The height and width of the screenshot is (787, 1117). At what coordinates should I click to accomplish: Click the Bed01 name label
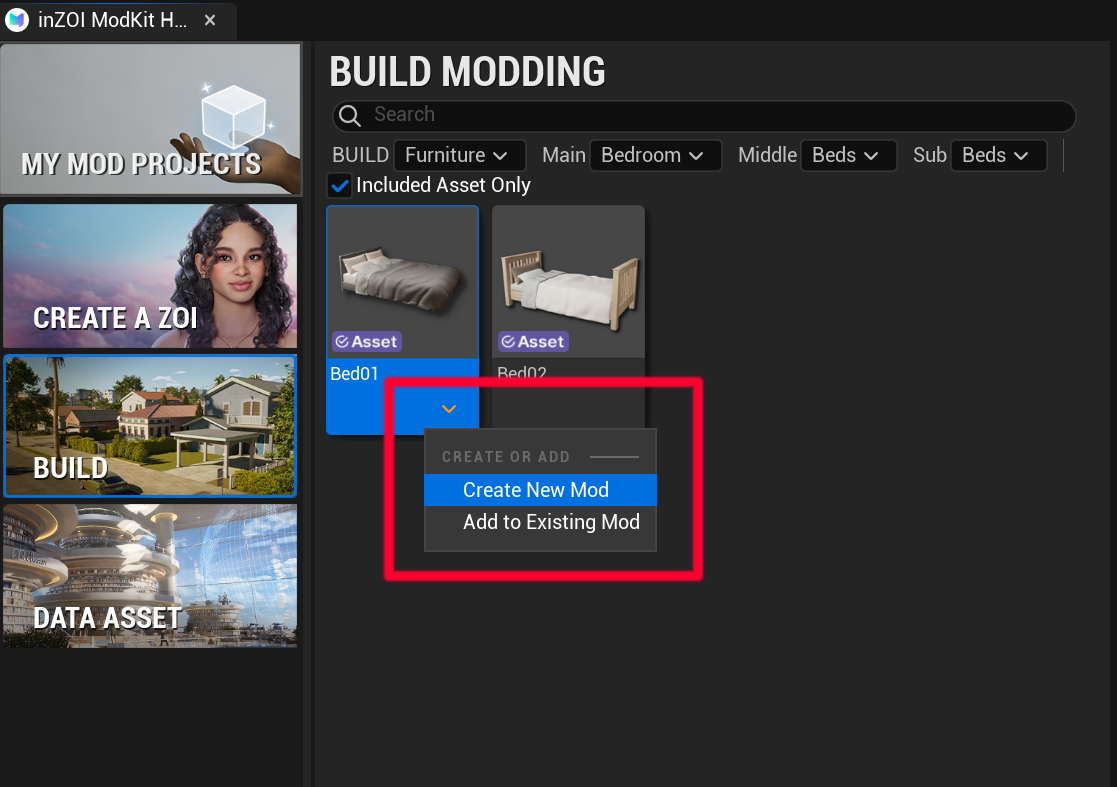[354, 374]
